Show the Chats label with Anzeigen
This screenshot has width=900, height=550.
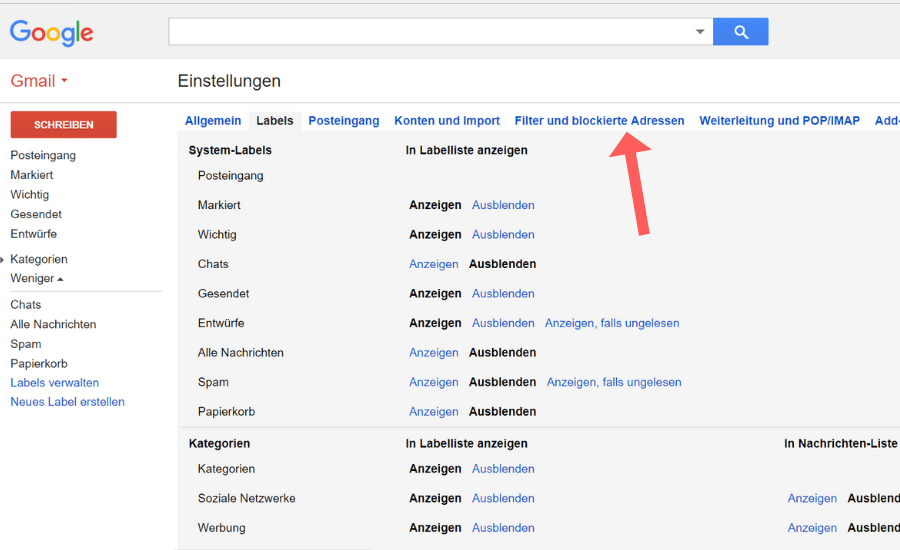pyautogui.click(x=433, y=264)
